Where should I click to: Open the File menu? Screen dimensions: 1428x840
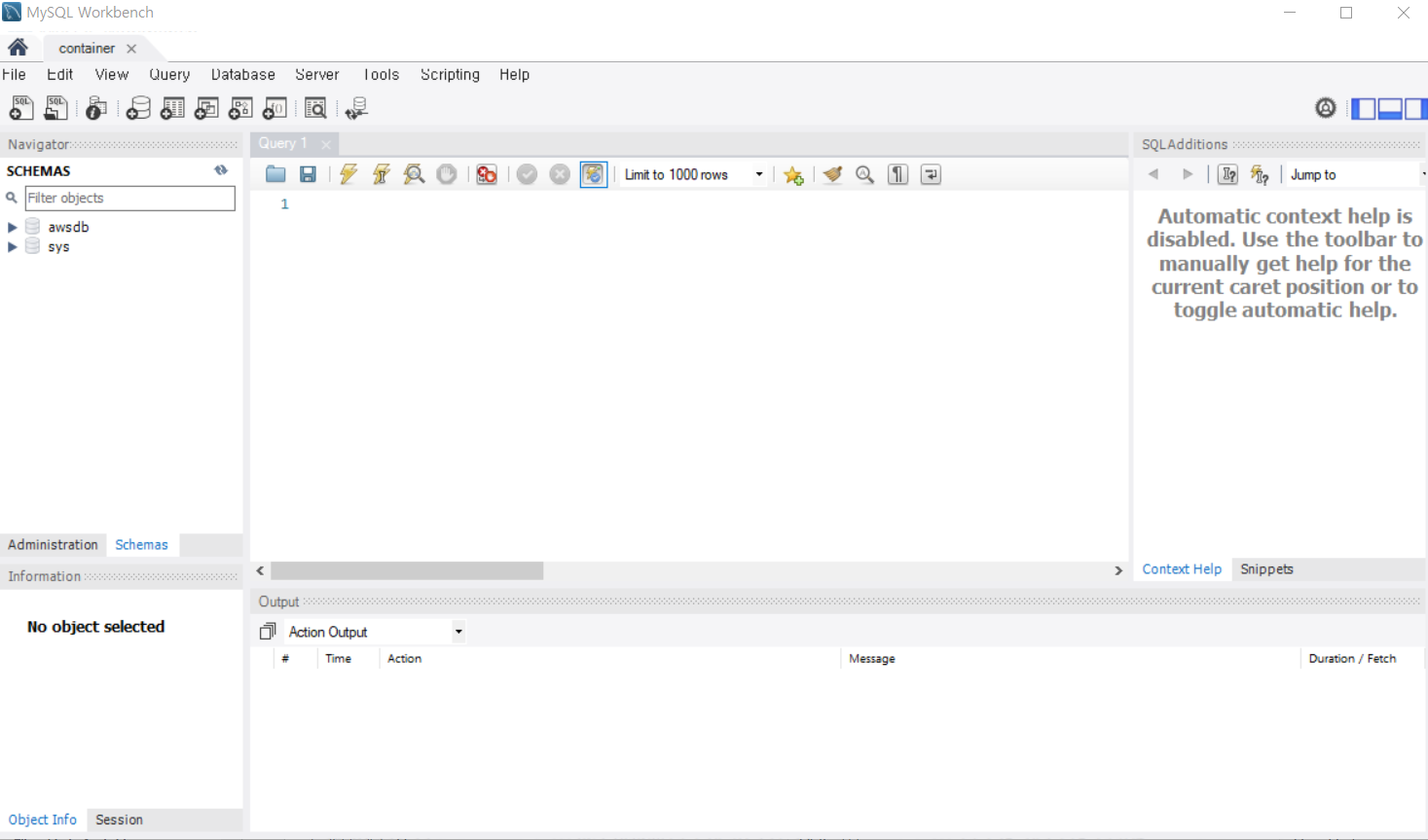(14, 75)
